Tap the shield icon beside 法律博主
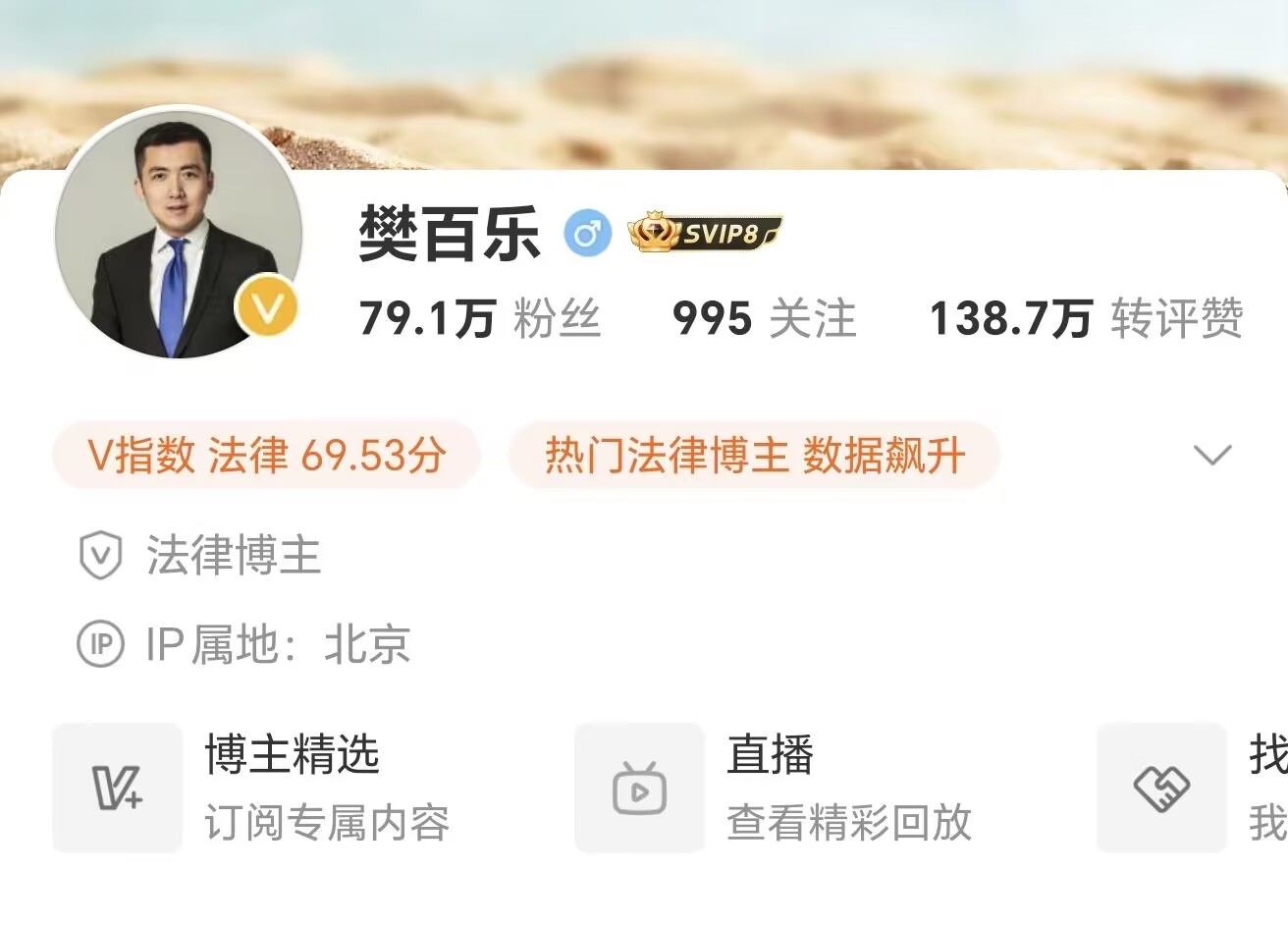Viewport: 1288px width, 927px height. tap(100, 556)
